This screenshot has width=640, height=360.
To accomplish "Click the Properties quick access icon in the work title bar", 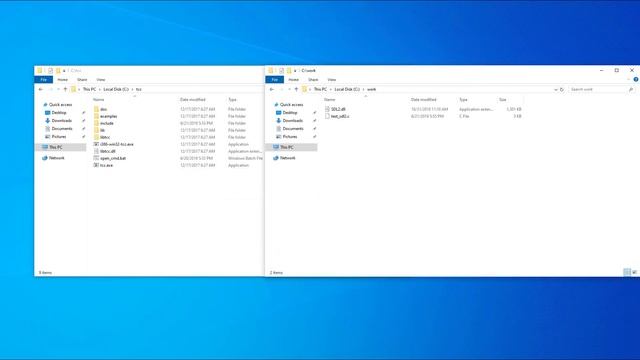I will tap(281, 71).
